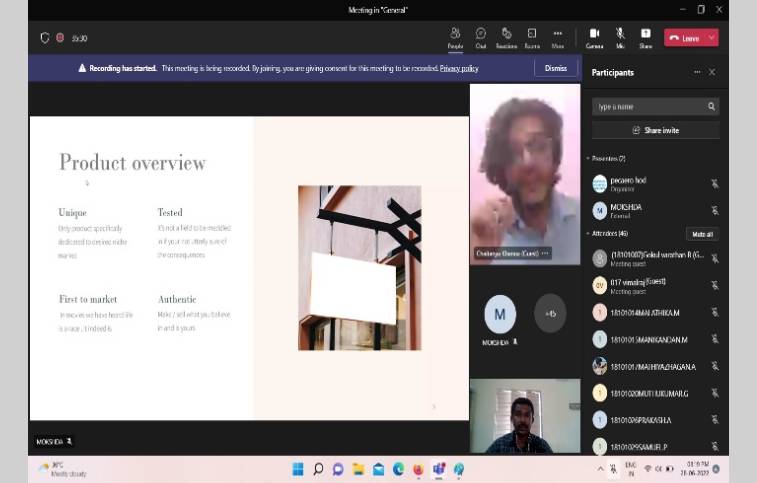Click the Mute all button
Screen dimensions: 757x483
(702, 233)
